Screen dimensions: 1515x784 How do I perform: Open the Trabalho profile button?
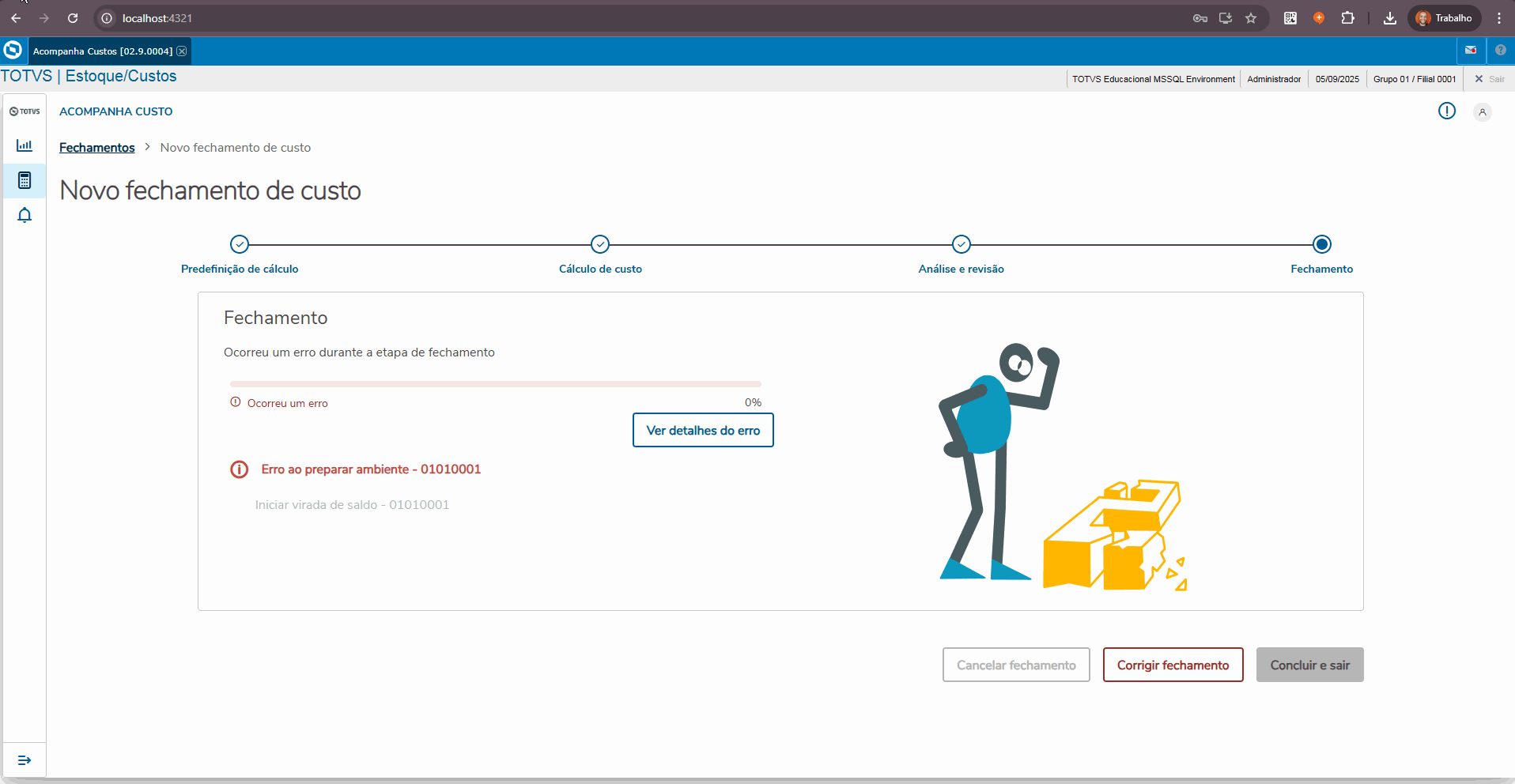tap(1444, 18)
